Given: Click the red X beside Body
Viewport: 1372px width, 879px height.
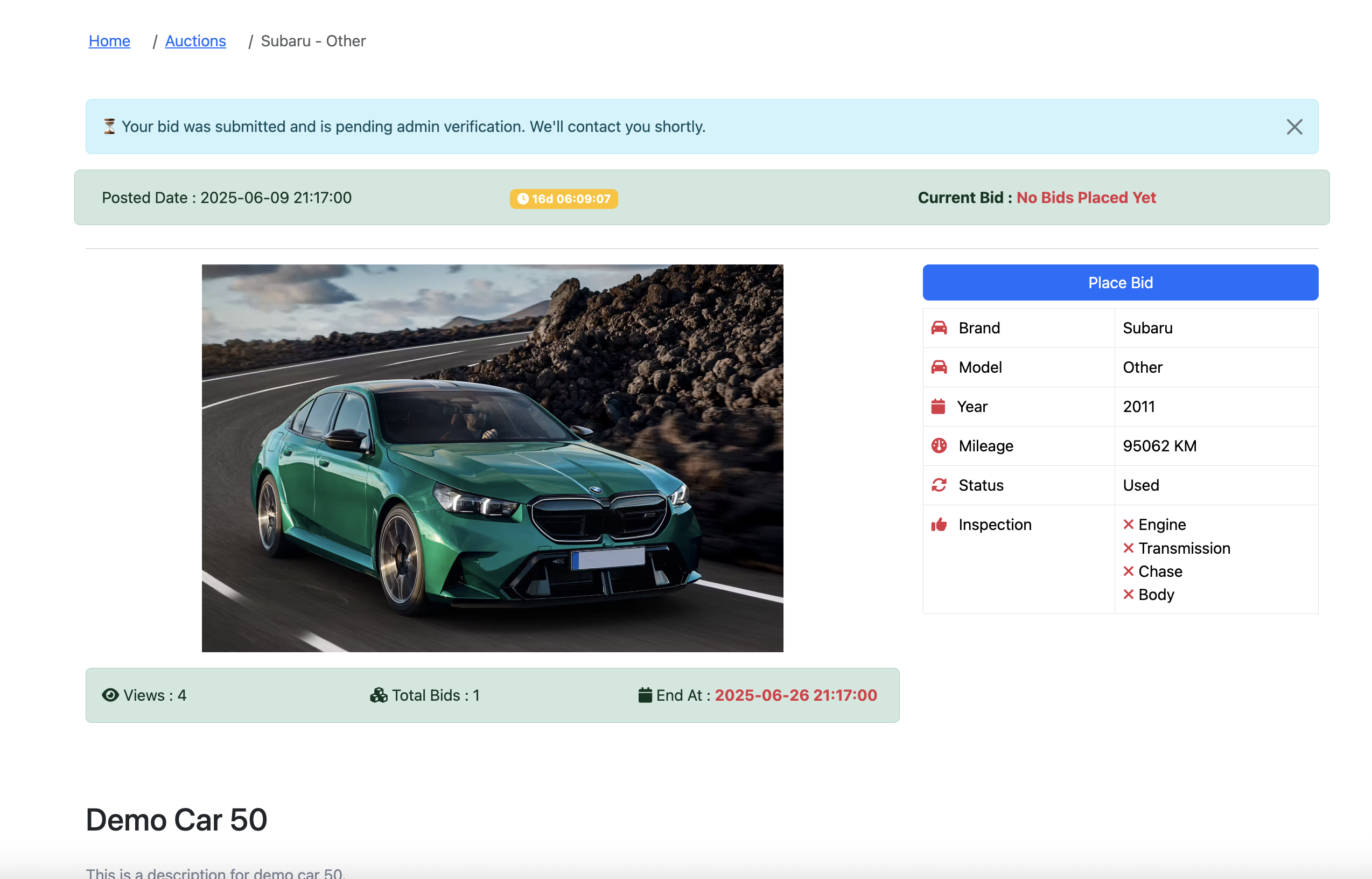Looking at the screenshot, I should [1128, 594].
